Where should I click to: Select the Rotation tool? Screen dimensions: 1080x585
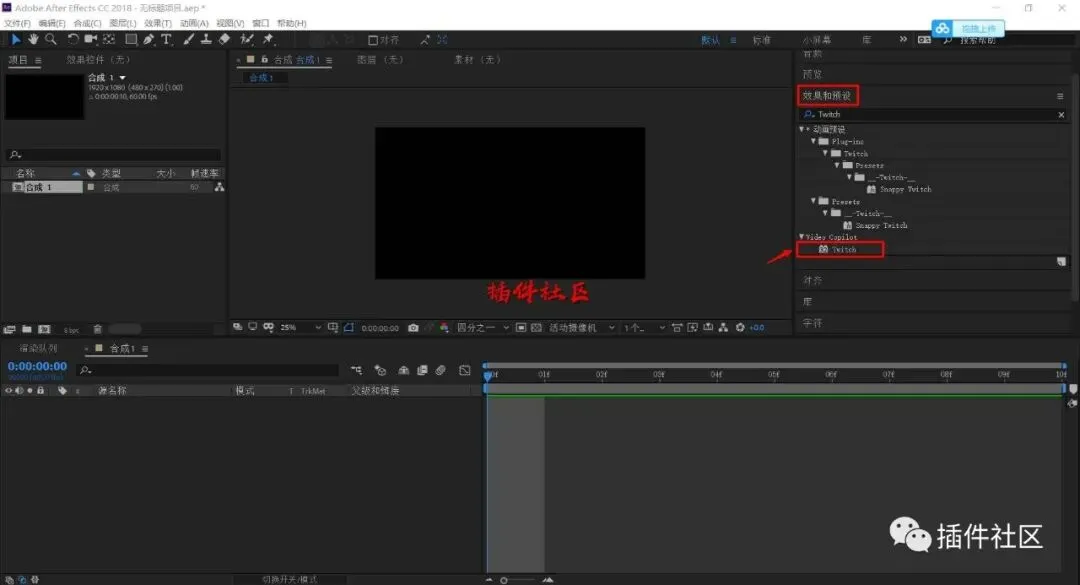click(x=72, y=39)
